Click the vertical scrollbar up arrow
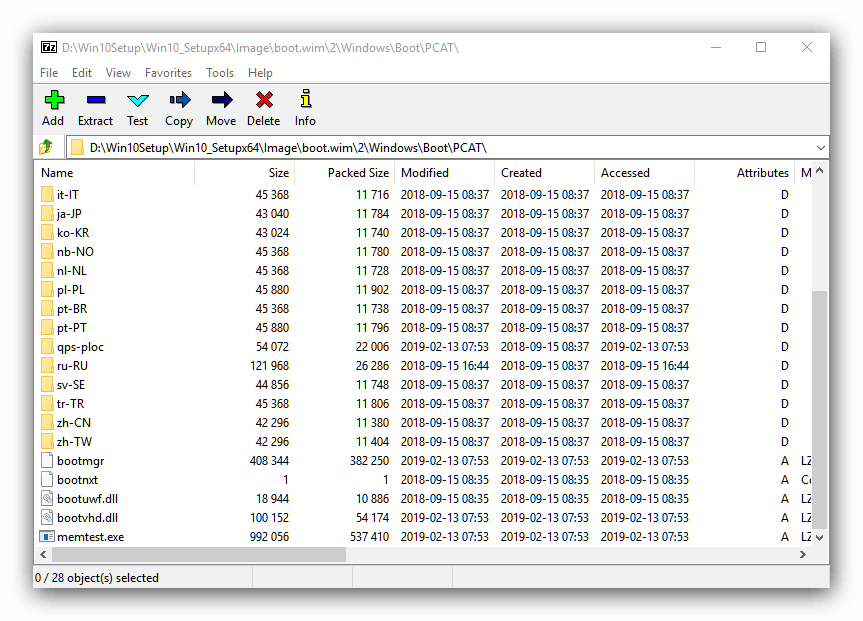Viewport: 863px width, 621px height. pos(820,171)
